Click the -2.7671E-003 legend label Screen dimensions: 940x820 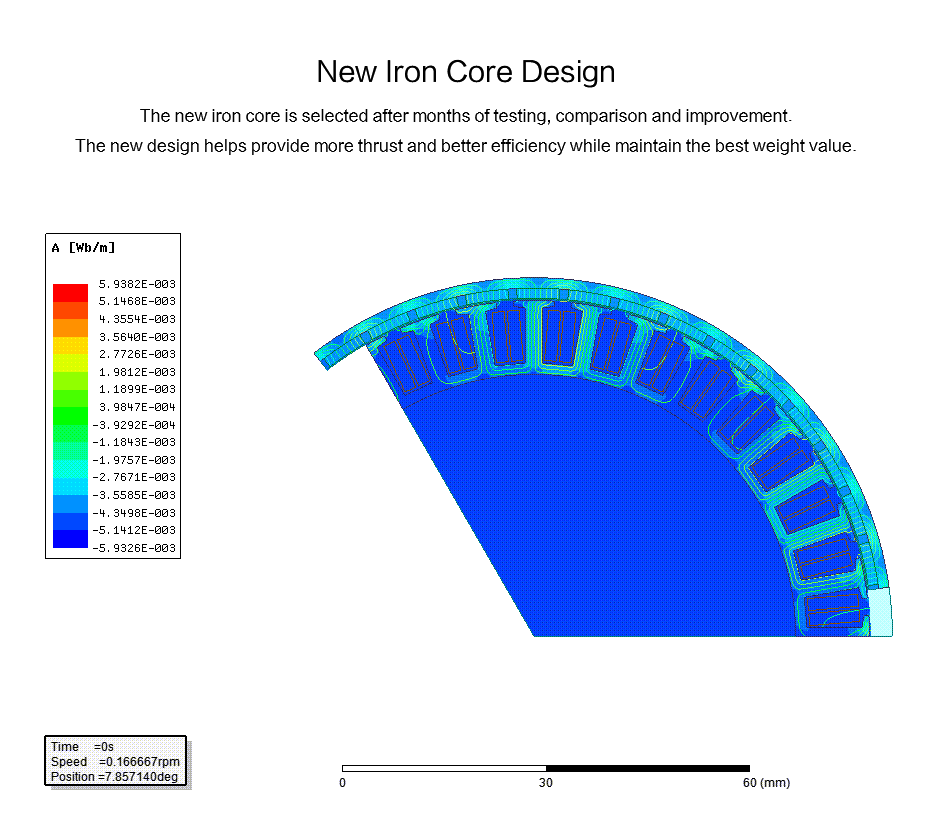click(x=136, y=477)
